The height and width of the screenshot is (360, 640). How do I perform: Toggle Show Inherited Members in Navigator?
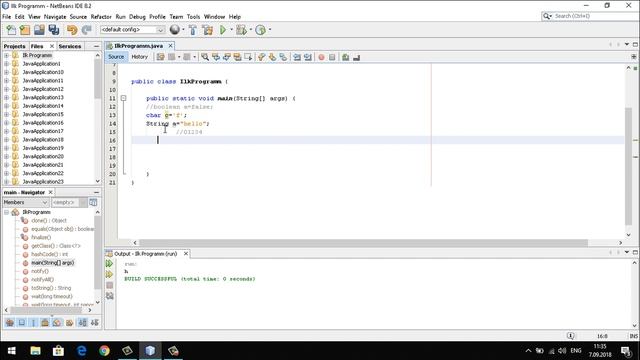[10, 322]
